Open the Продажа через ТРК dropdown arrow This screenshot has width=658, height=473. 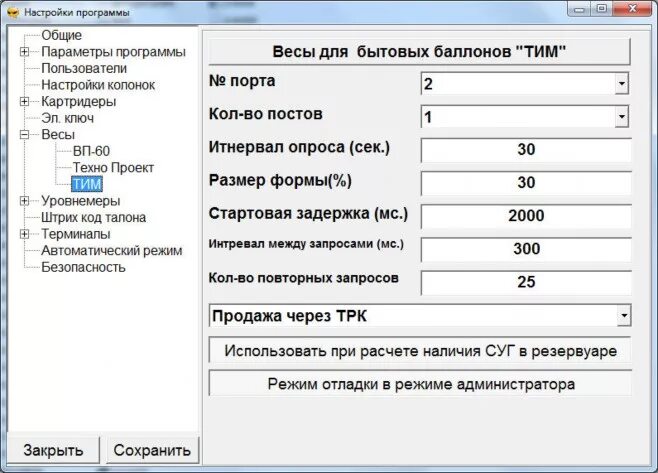coord(624,316)
